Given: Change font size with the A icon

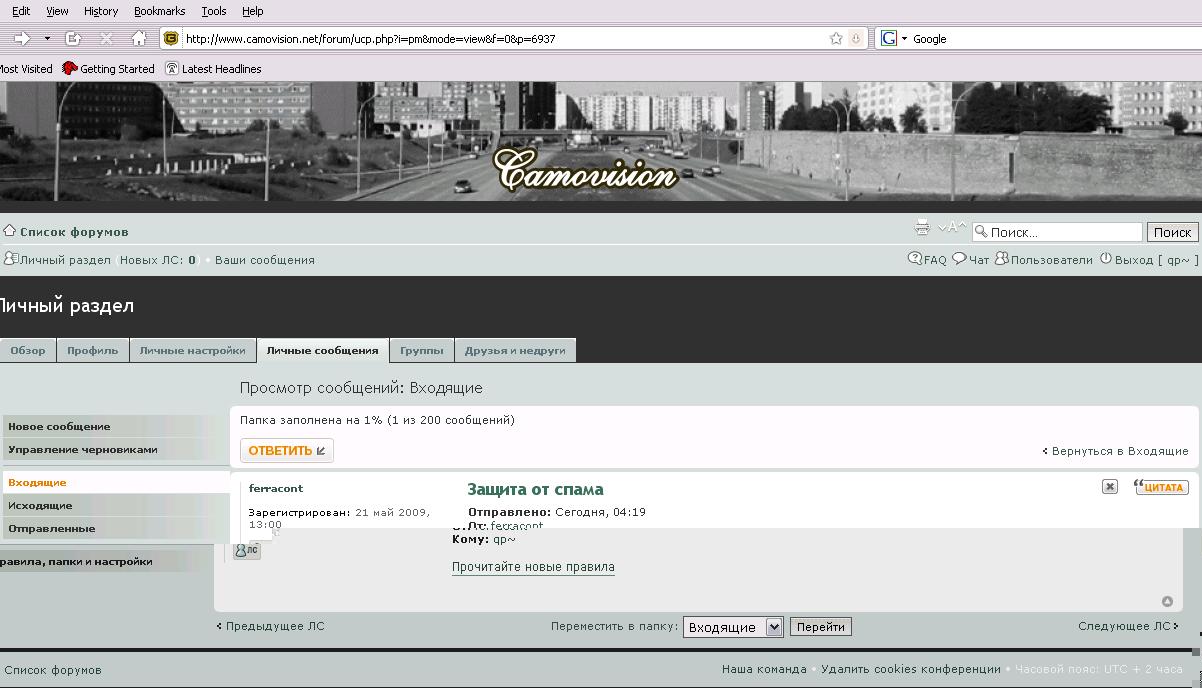Looking at the screenshot, I should 952,228.
